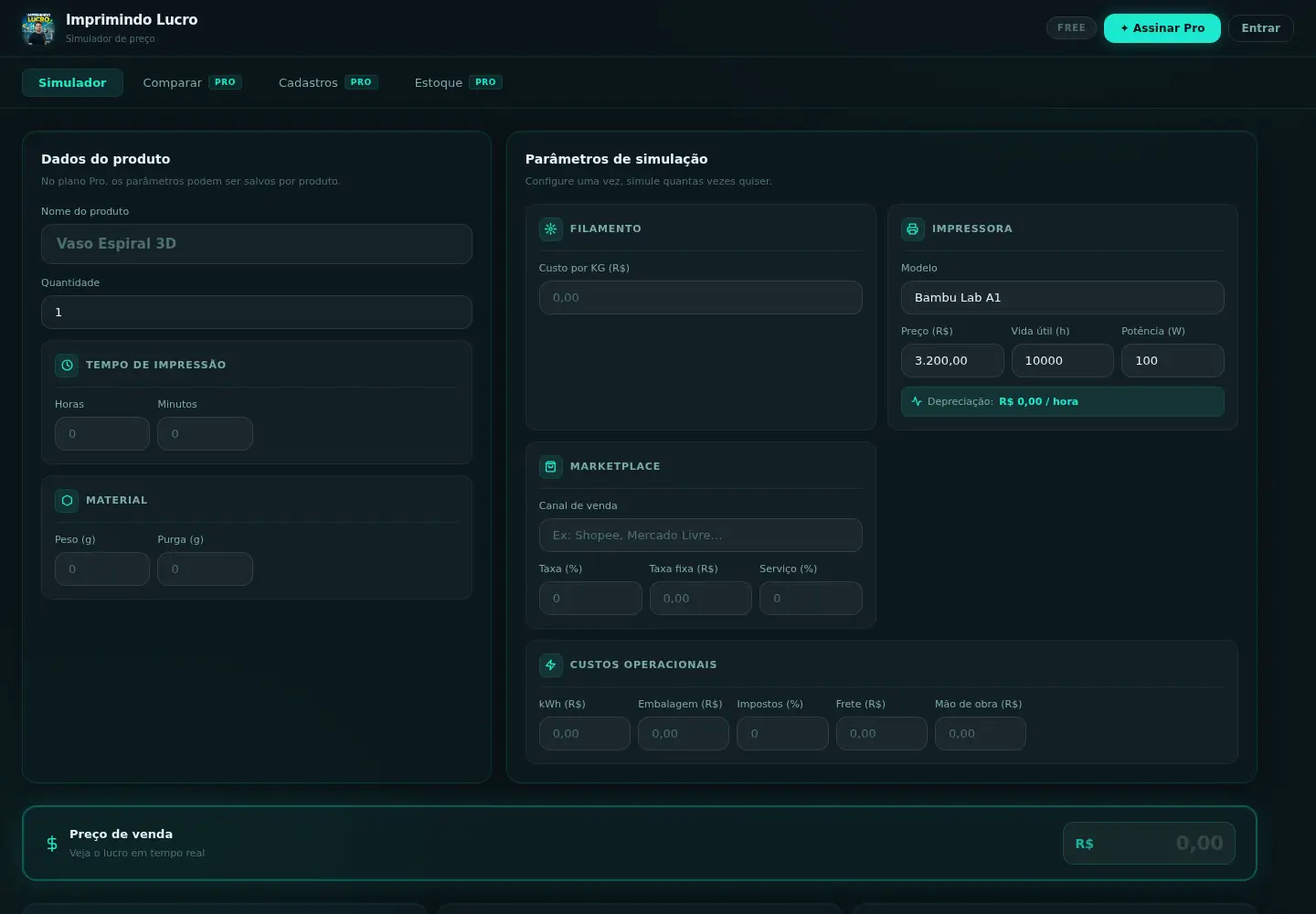This screenshot has height=914, width=1316.
Task: Click the Purga (g) input field
Action: (205, 569)
